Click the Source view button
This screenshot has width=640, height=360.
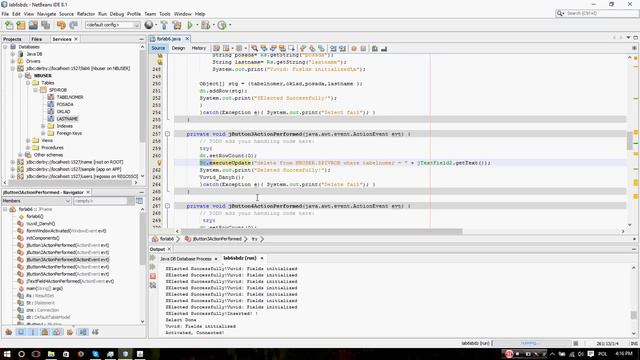[x=158, y=48]
